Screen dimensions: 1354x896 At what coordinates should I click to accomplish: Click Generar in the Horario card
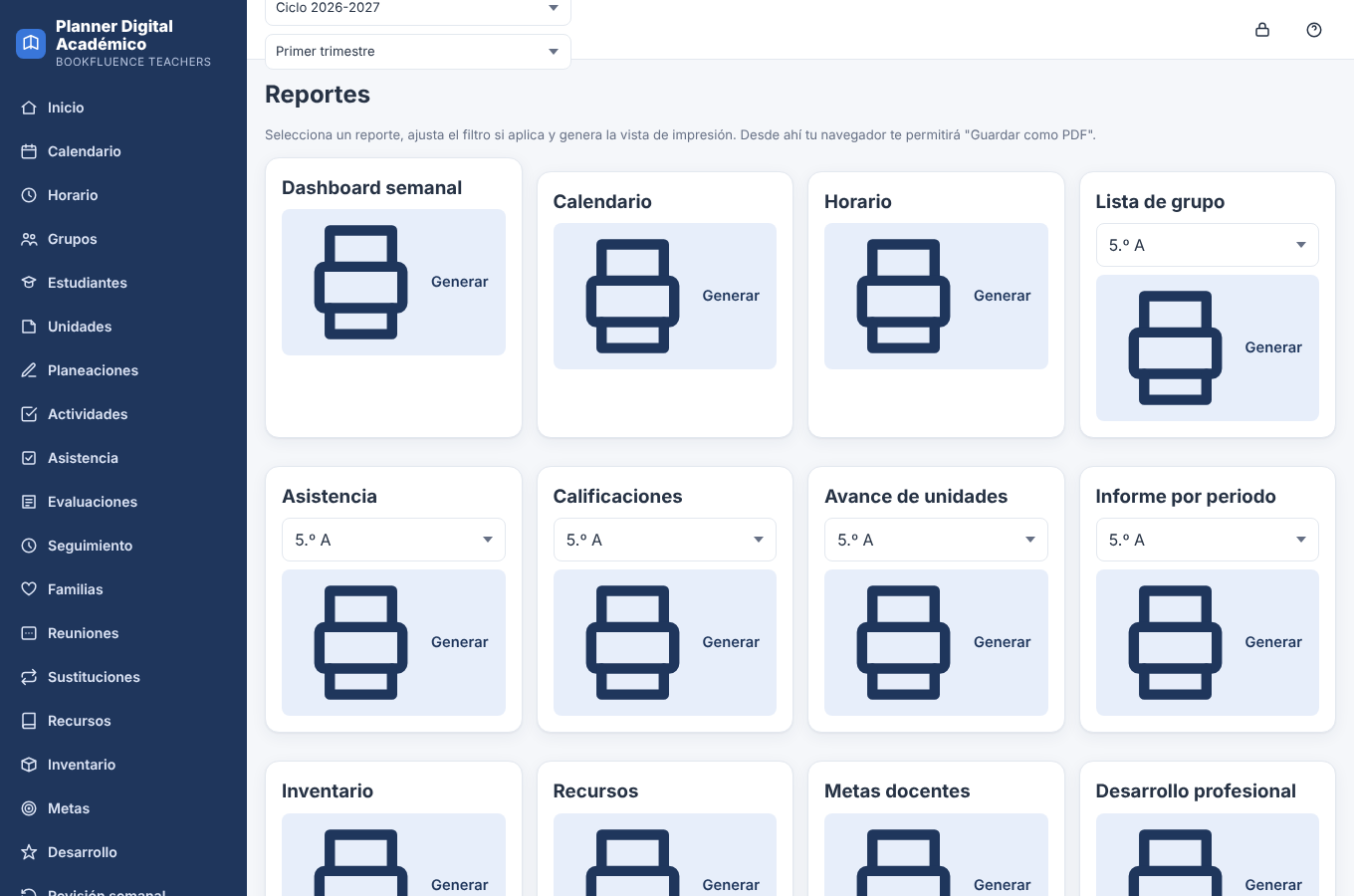pos(936,296)
